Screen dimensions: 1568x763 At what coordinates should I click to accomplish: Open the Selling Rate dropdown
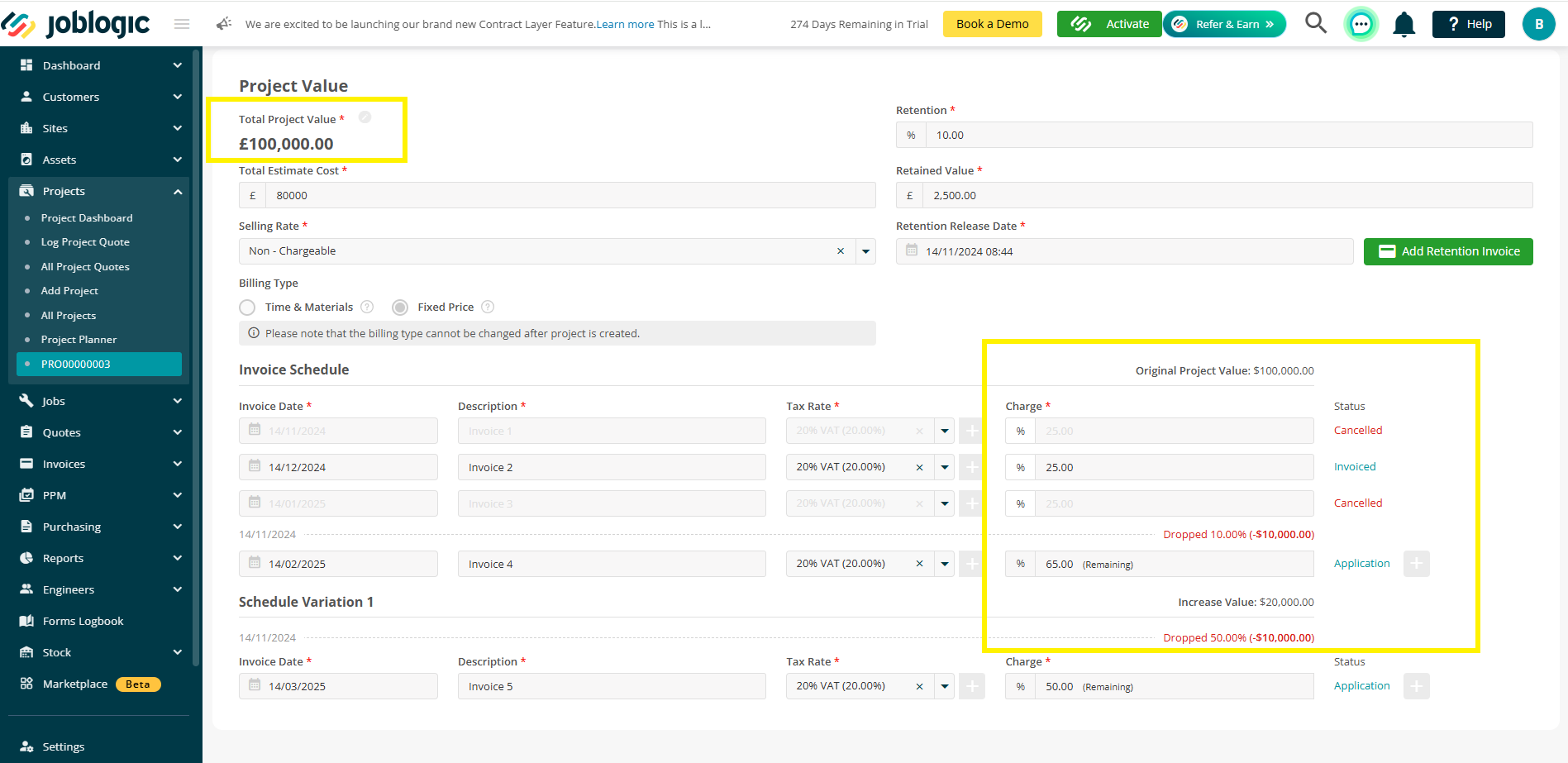(x=865, y=251)
